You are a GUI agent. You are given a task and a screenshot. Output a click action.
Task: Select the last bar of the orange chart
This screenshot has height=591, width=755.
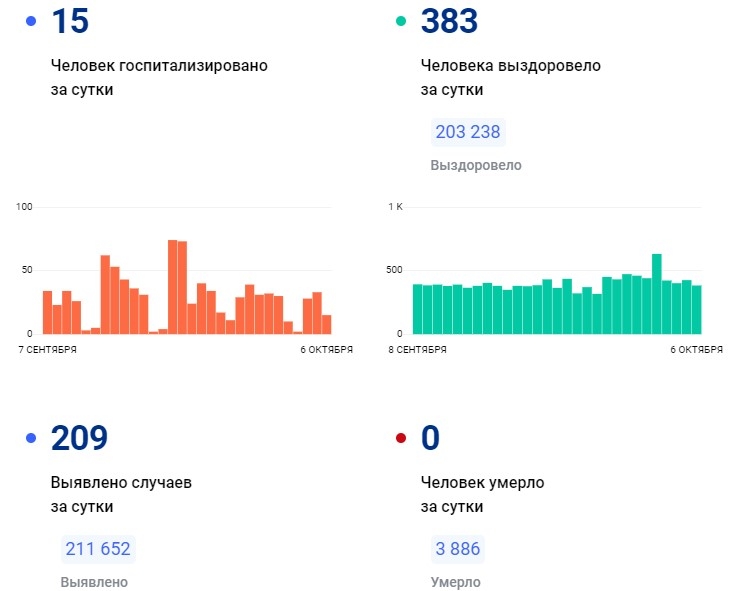click(x=326, y=324)
